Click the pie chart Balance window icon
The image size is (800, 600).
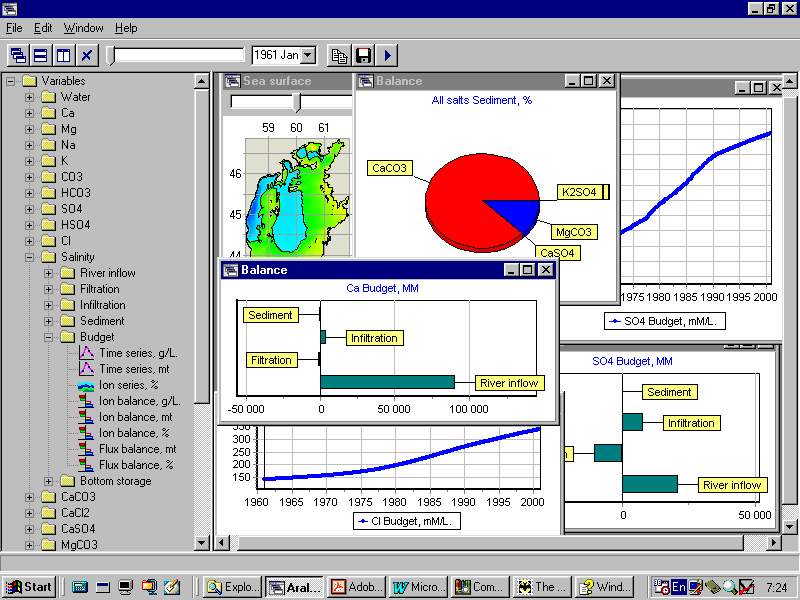pos(365,81)
